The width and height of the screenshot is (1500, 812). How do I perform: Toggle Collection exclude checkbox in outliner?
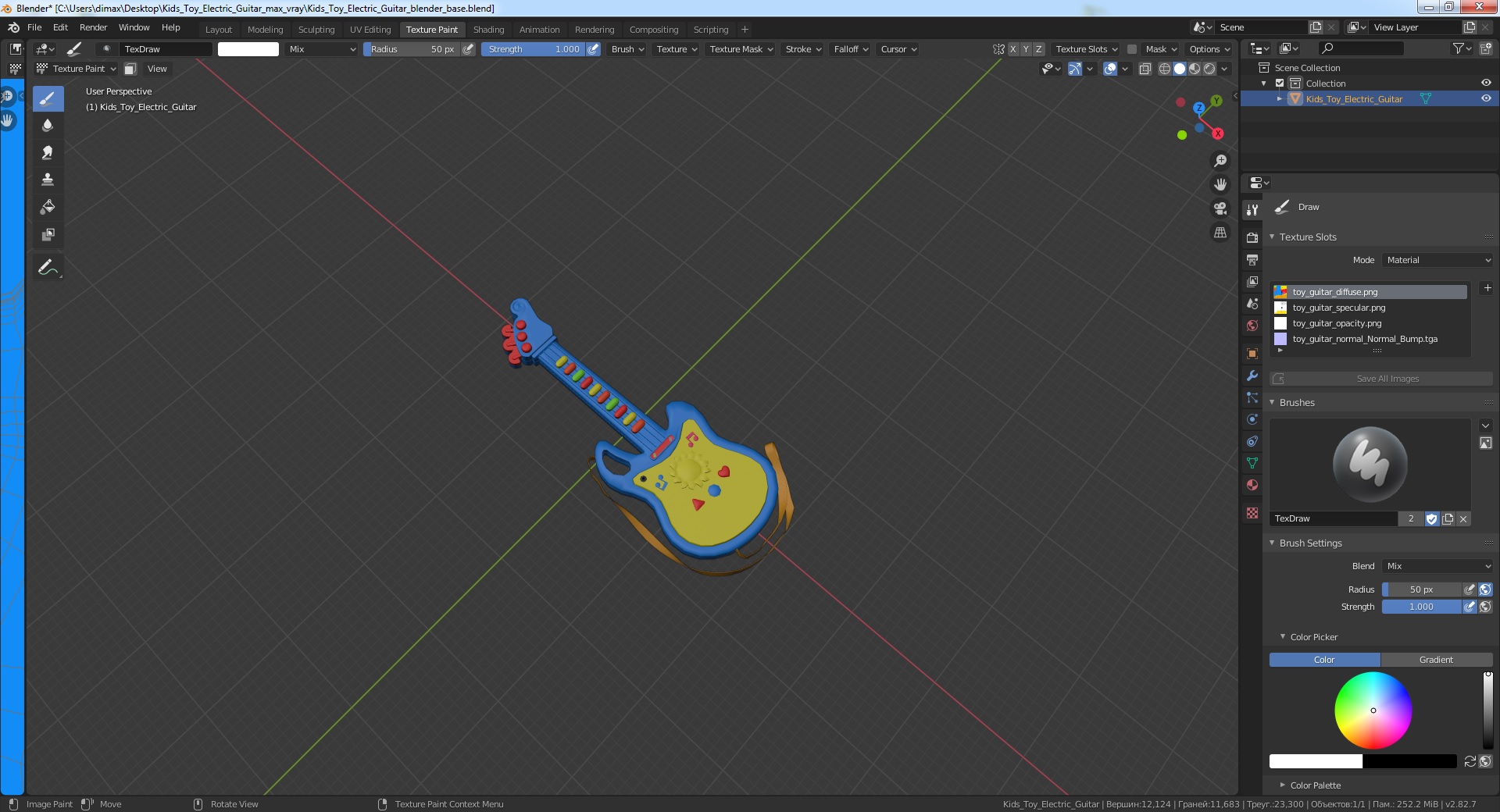(1280, 84)
